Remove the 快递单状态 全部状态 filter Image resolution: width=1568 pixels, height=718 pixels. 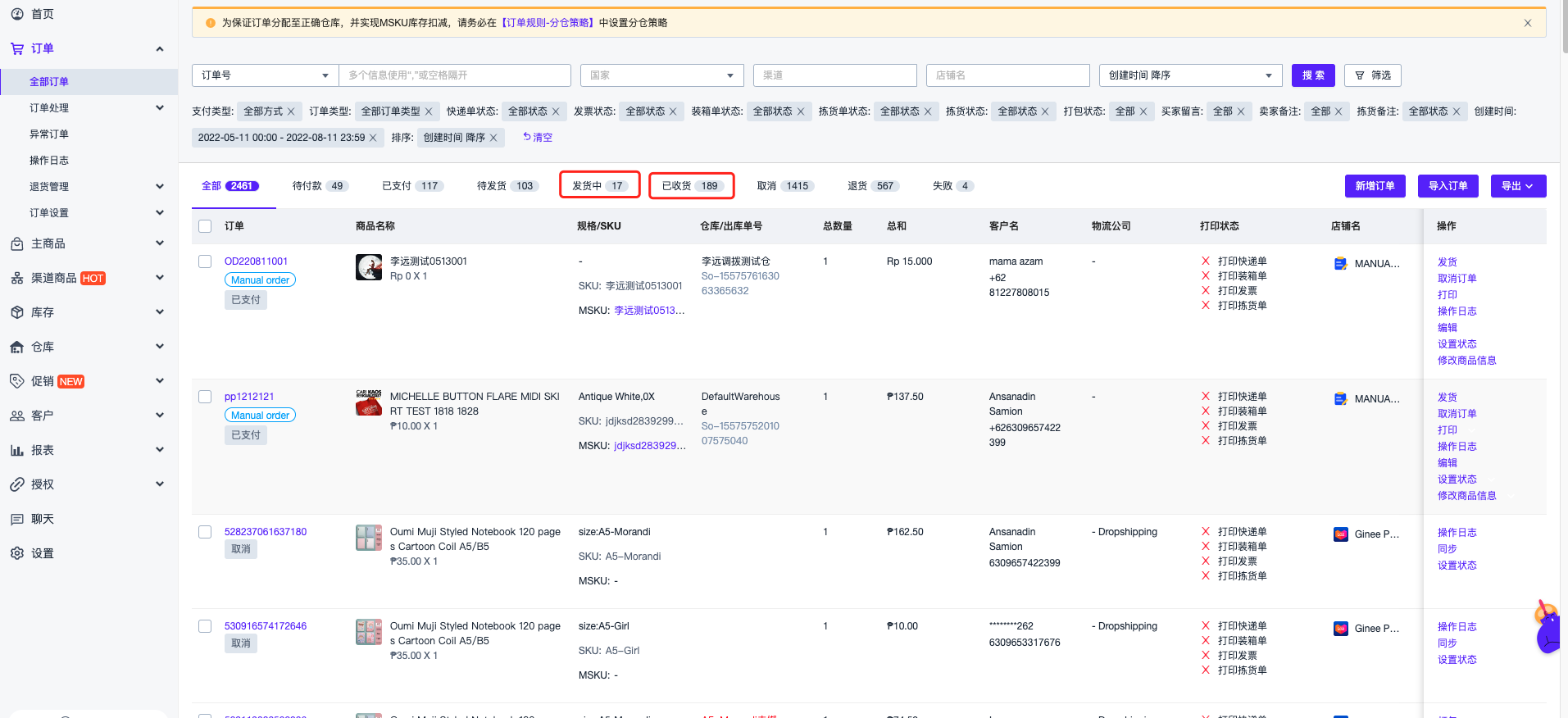556,111
